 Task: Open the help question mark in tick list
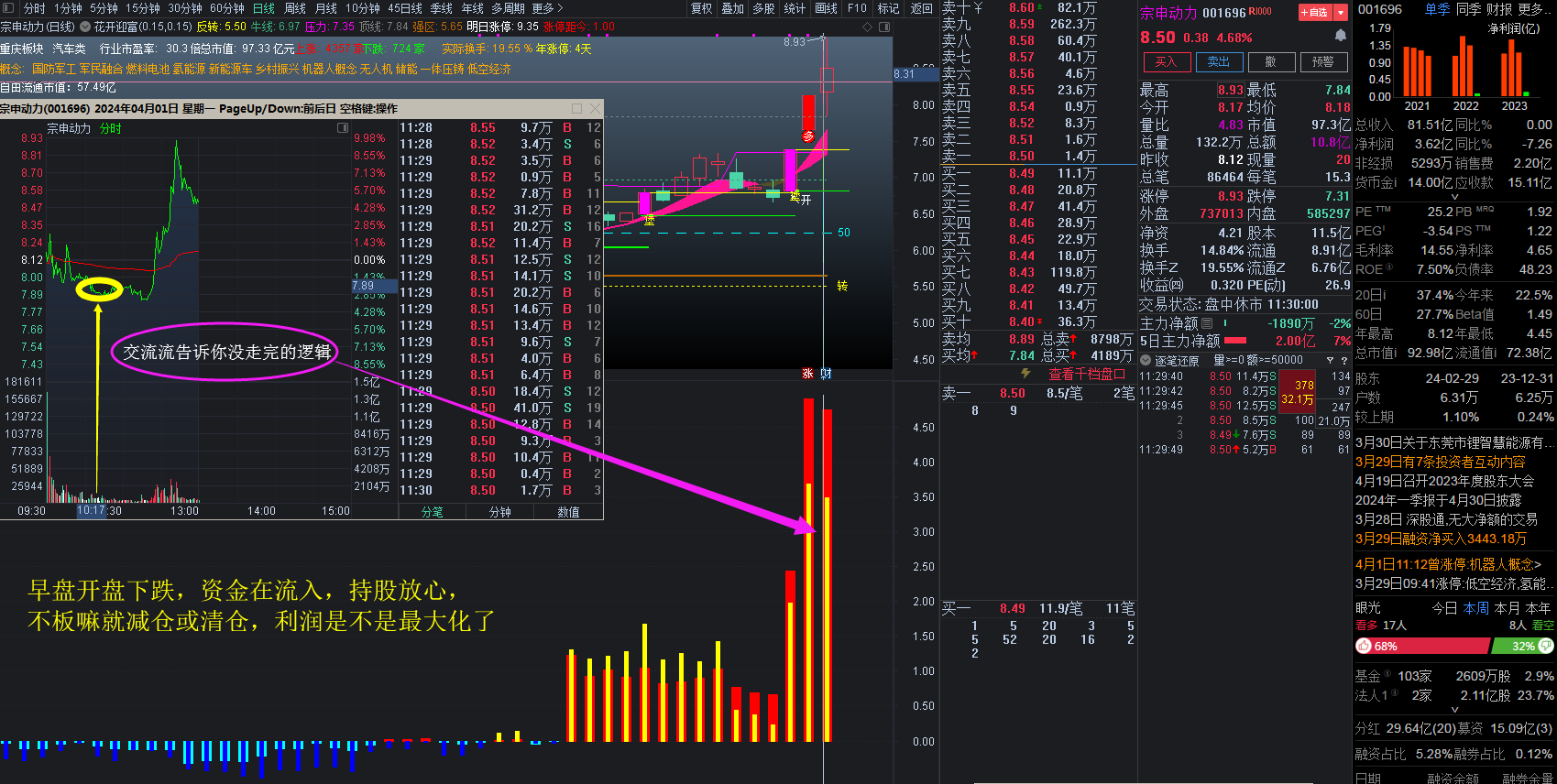[x=1344, y=361]
